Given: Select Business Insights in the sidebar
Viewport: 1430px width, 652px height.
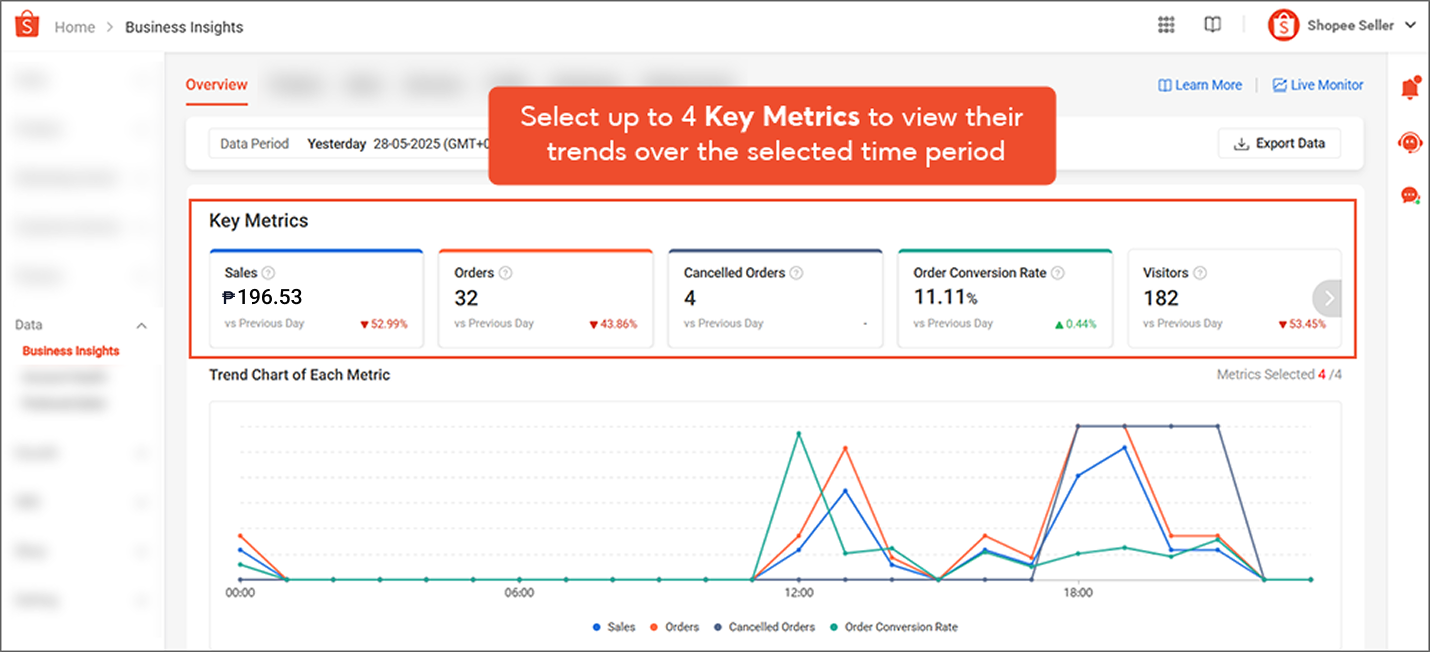Looking at the screenshot, I should 71,351.
